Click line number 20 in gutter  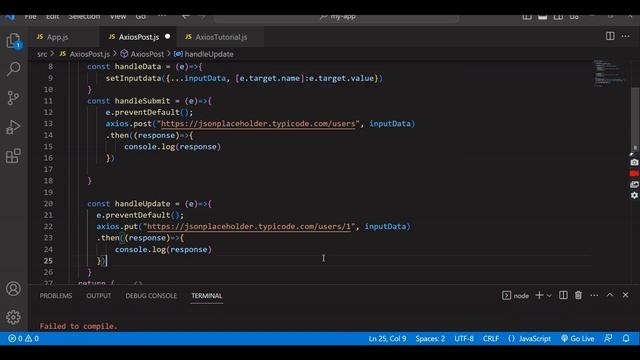pyautogui.click(x=48, y=204)
